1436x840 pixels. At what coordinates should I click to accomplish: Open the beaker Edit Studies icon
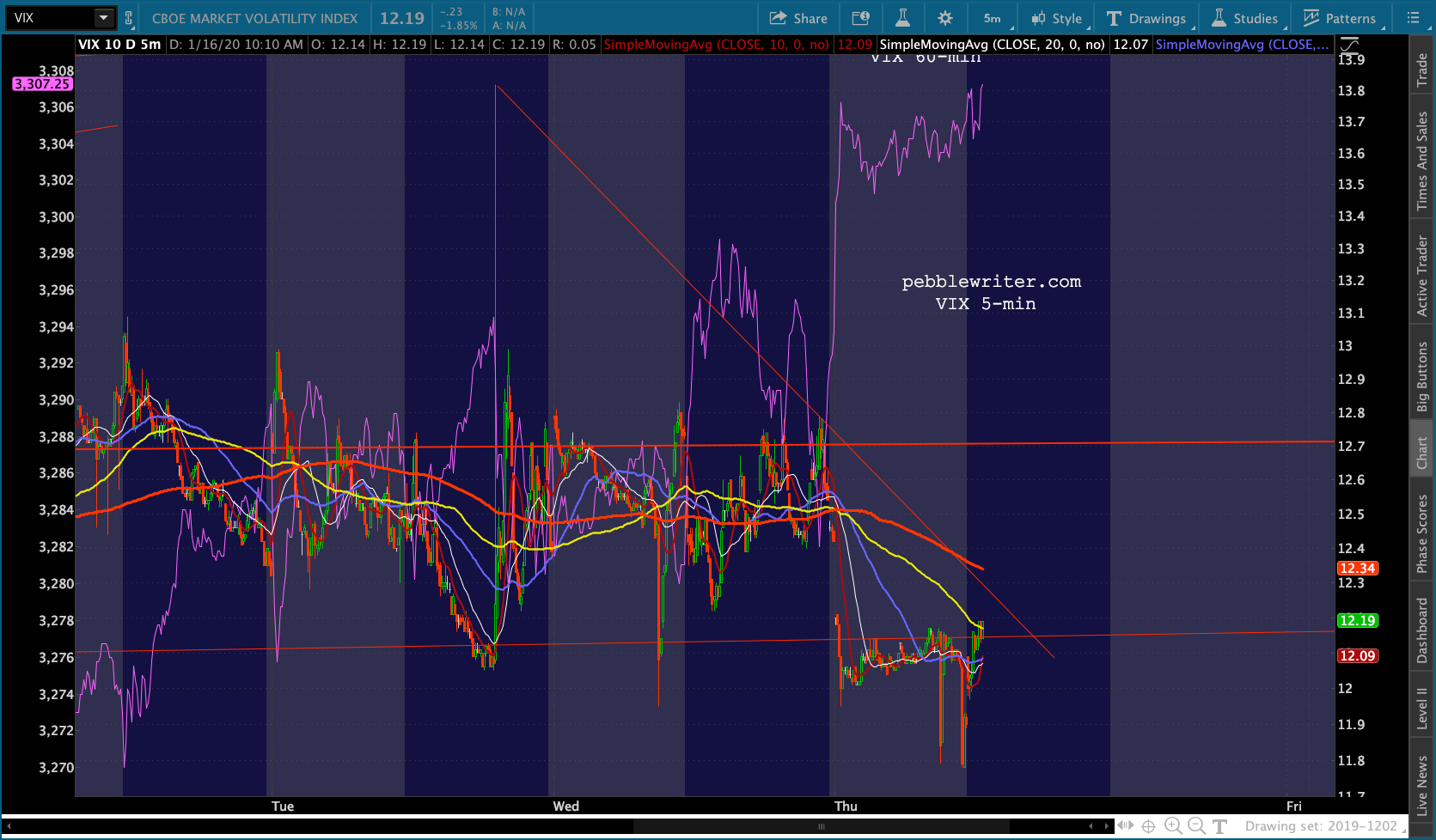coord(902,18)
